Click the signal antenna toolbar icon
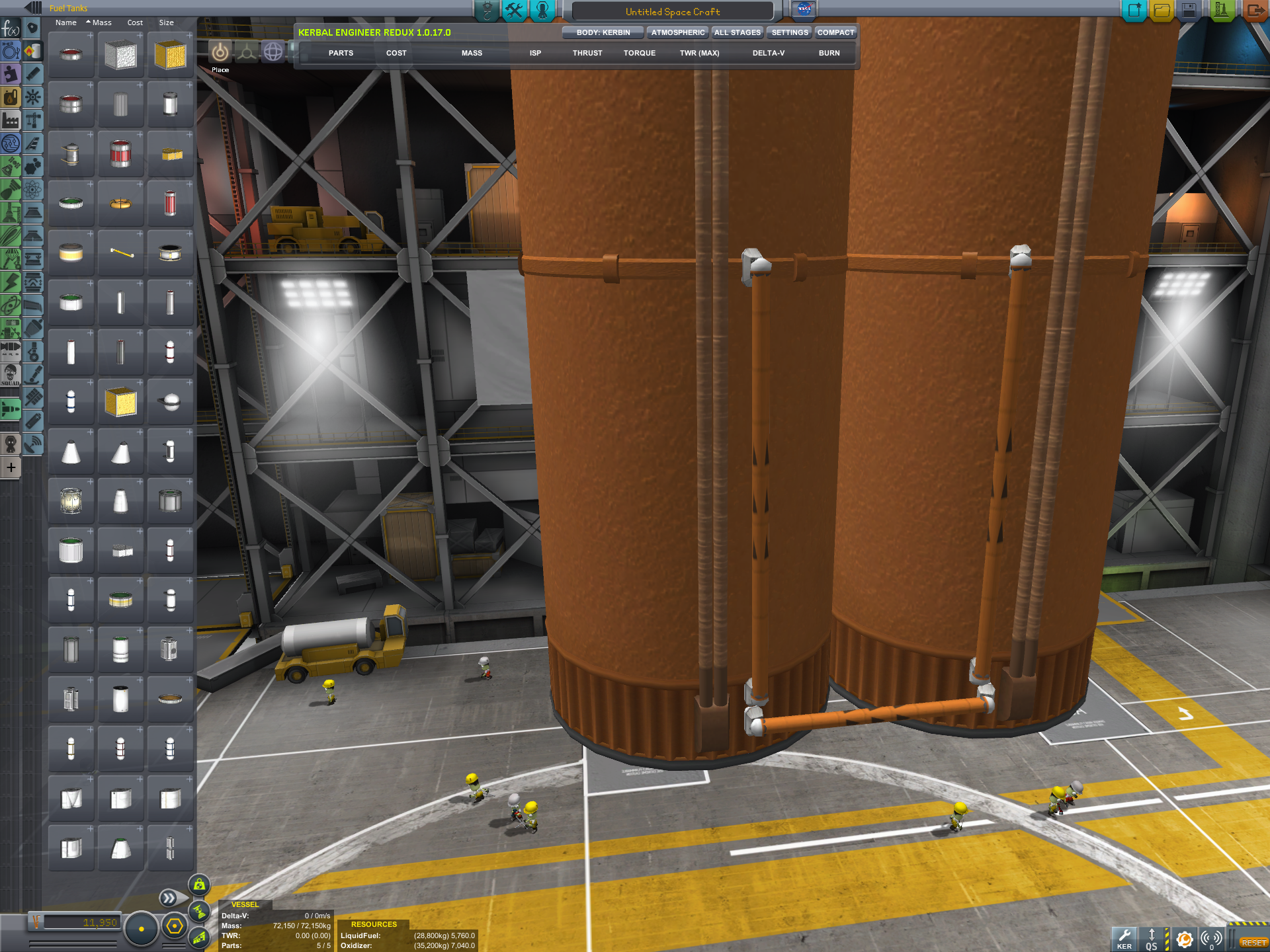Viewport: 1270px width, 952px height. click(x=1212, y=939)
